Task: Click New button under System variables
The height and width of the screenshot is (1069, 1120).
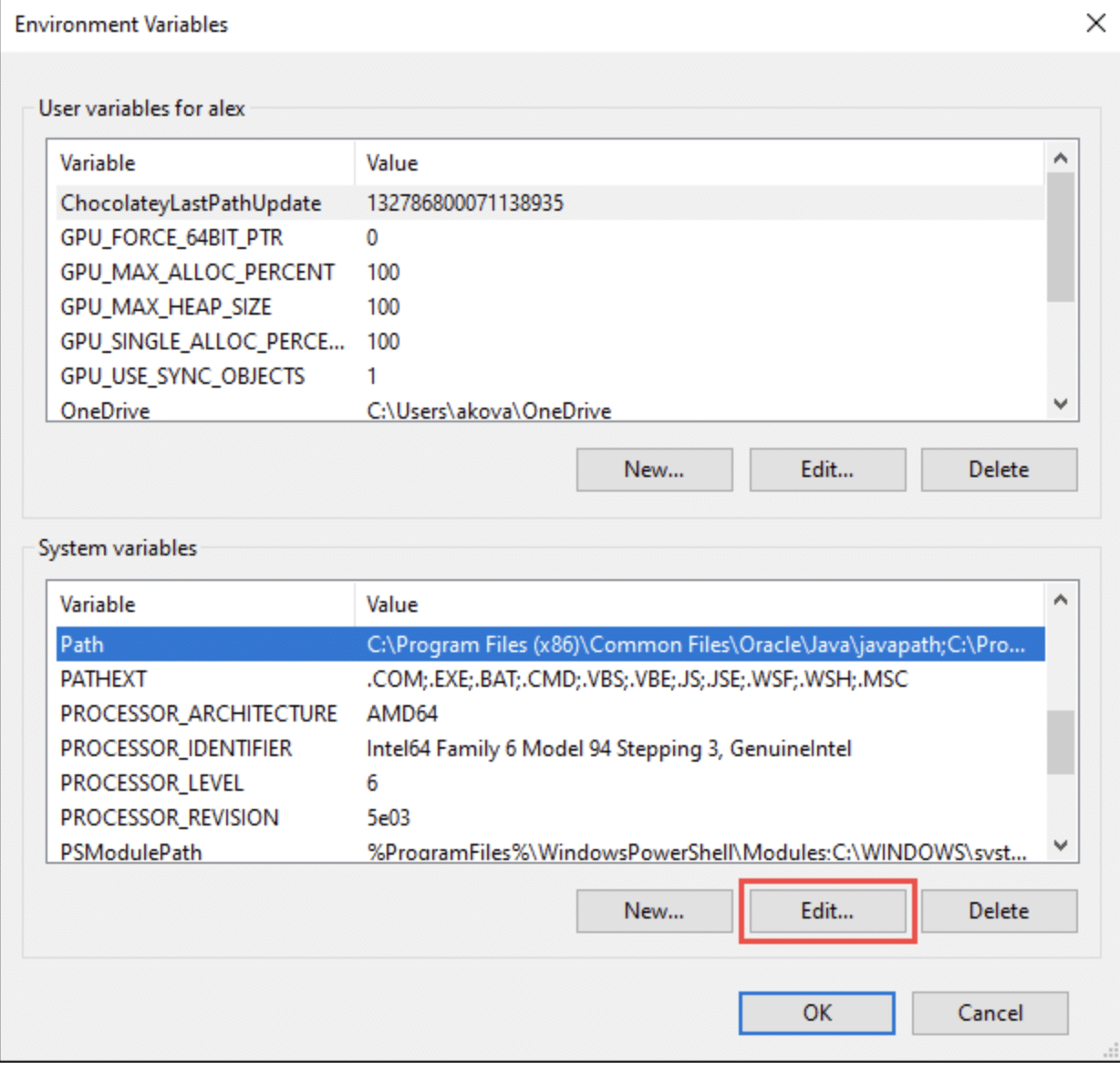Action: click(654, 911)
